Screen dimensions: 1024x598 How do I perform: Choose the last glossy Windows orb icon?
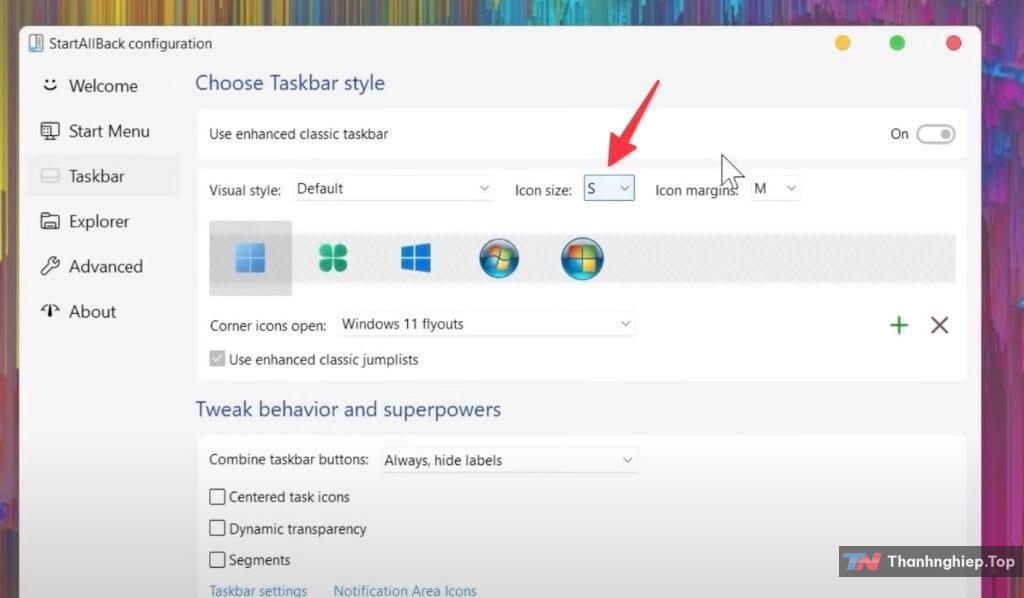[582, 258]
